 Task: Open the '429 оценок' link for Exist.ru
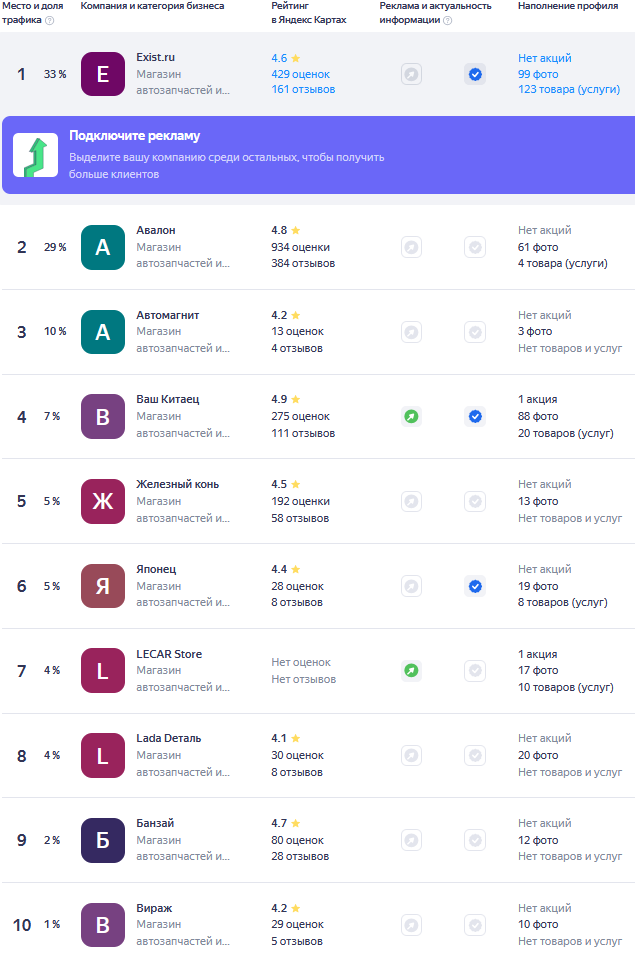click(300, 74)
